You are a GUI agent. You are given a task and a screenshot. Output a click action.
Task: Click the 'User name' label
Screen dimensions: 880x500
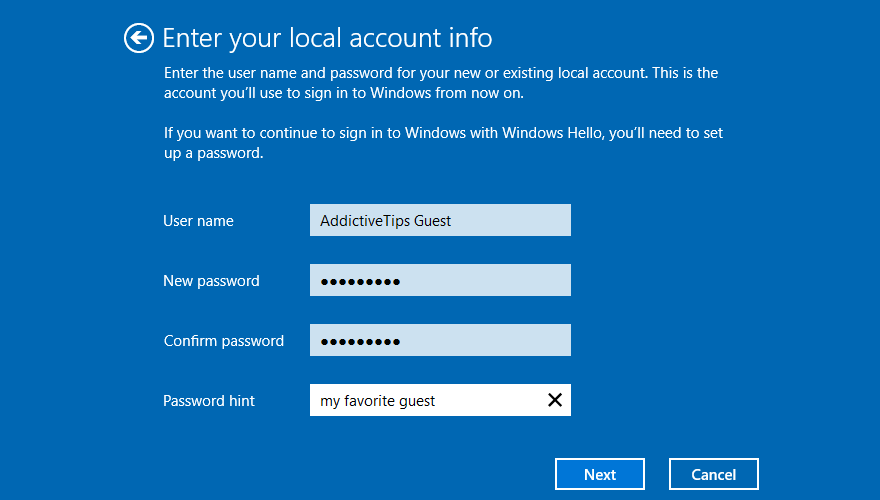pos(198,221)
